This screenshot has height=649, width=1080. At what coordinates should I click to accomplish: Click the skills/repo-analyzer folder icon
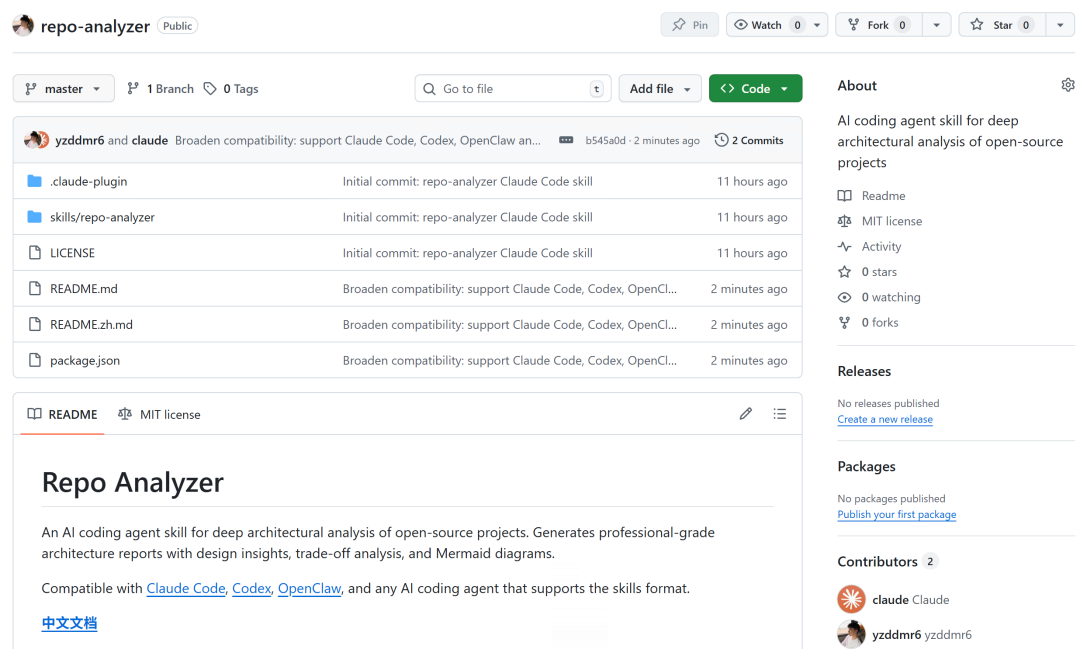[x=34, y=217]
